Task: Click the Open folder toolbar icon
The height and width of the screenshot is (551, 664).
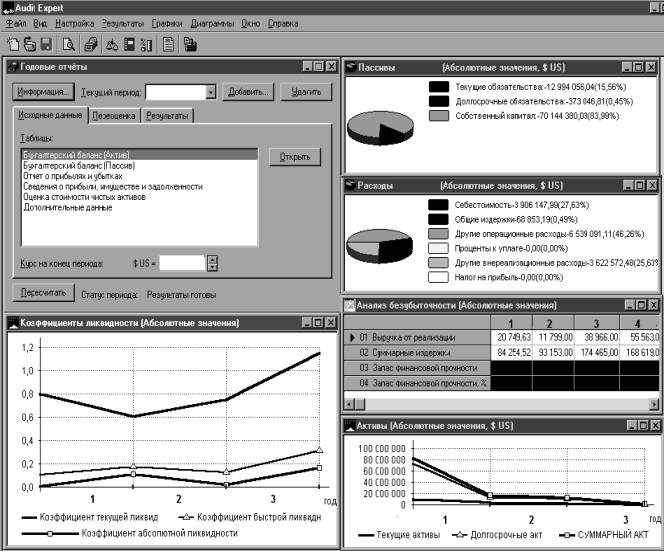Action: 29,43
